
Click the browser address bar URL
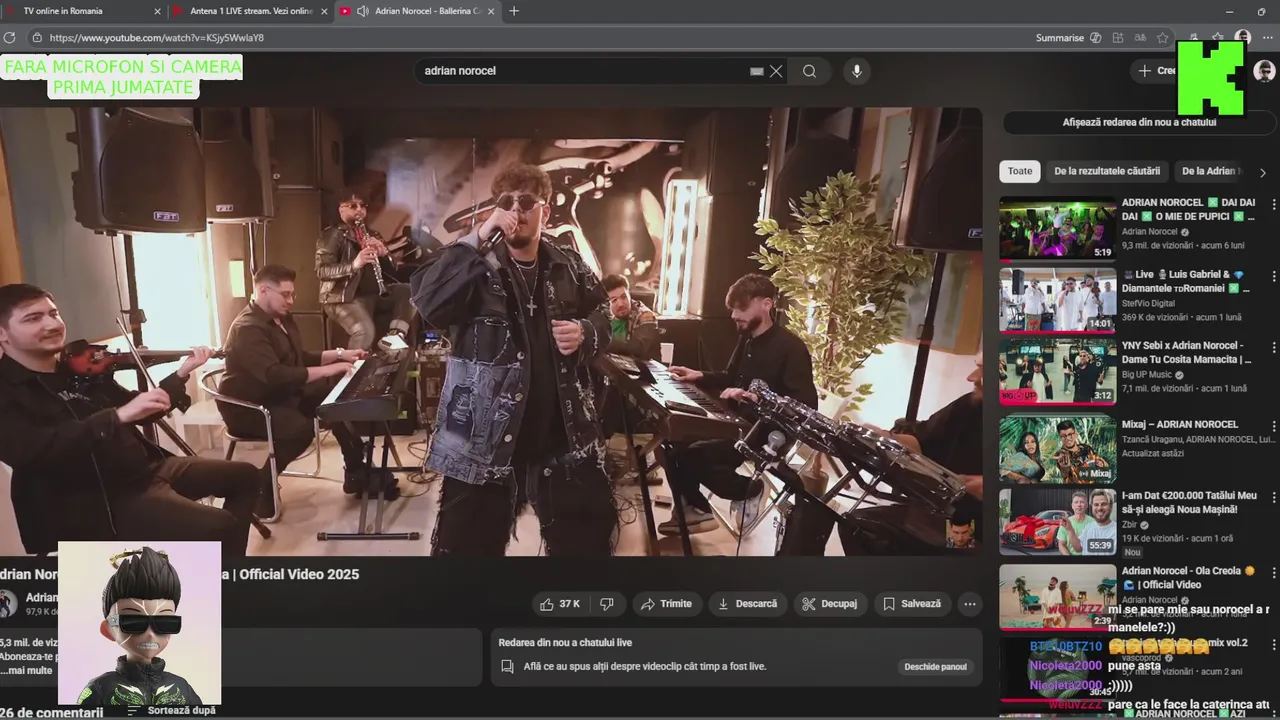point(157,38)
